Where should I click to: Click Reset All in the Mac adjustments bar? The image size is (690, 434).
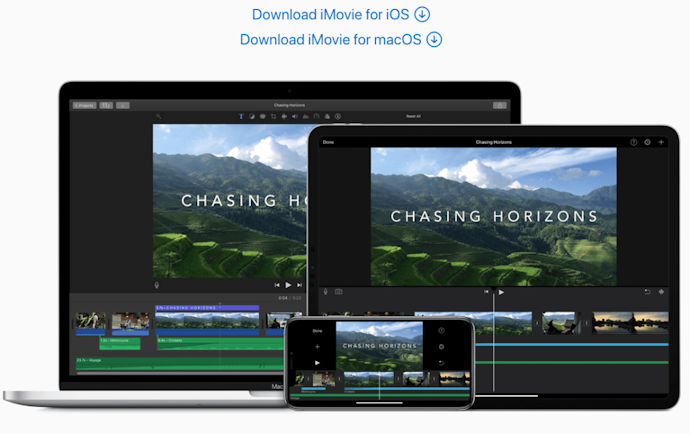pos(413,116)
